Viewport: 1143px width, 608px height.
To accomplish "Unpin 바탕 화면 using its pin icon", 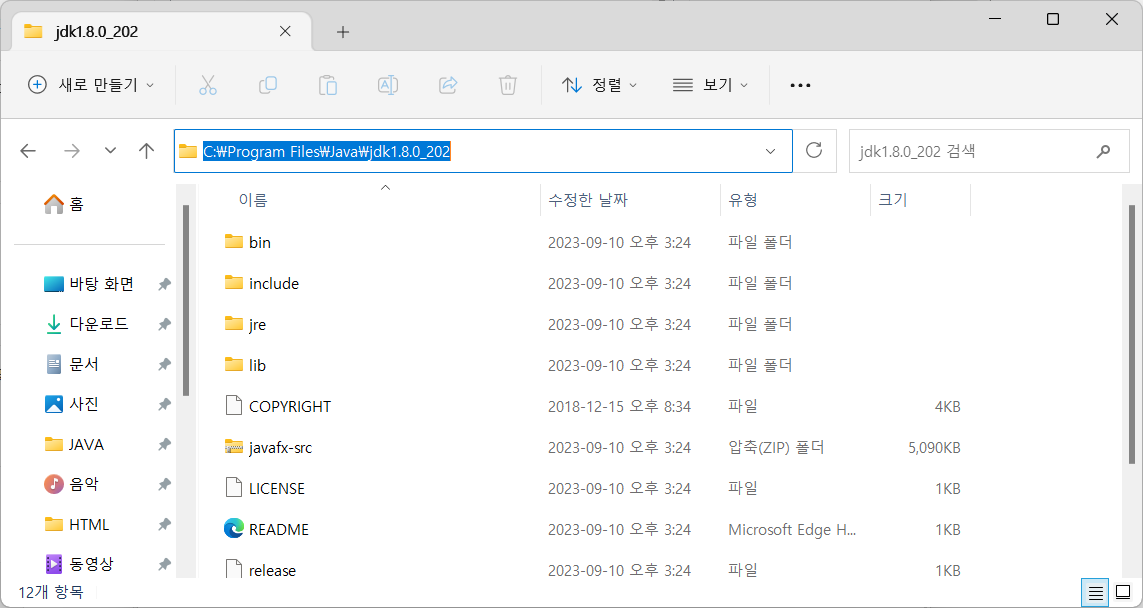I will pos(165,284).
